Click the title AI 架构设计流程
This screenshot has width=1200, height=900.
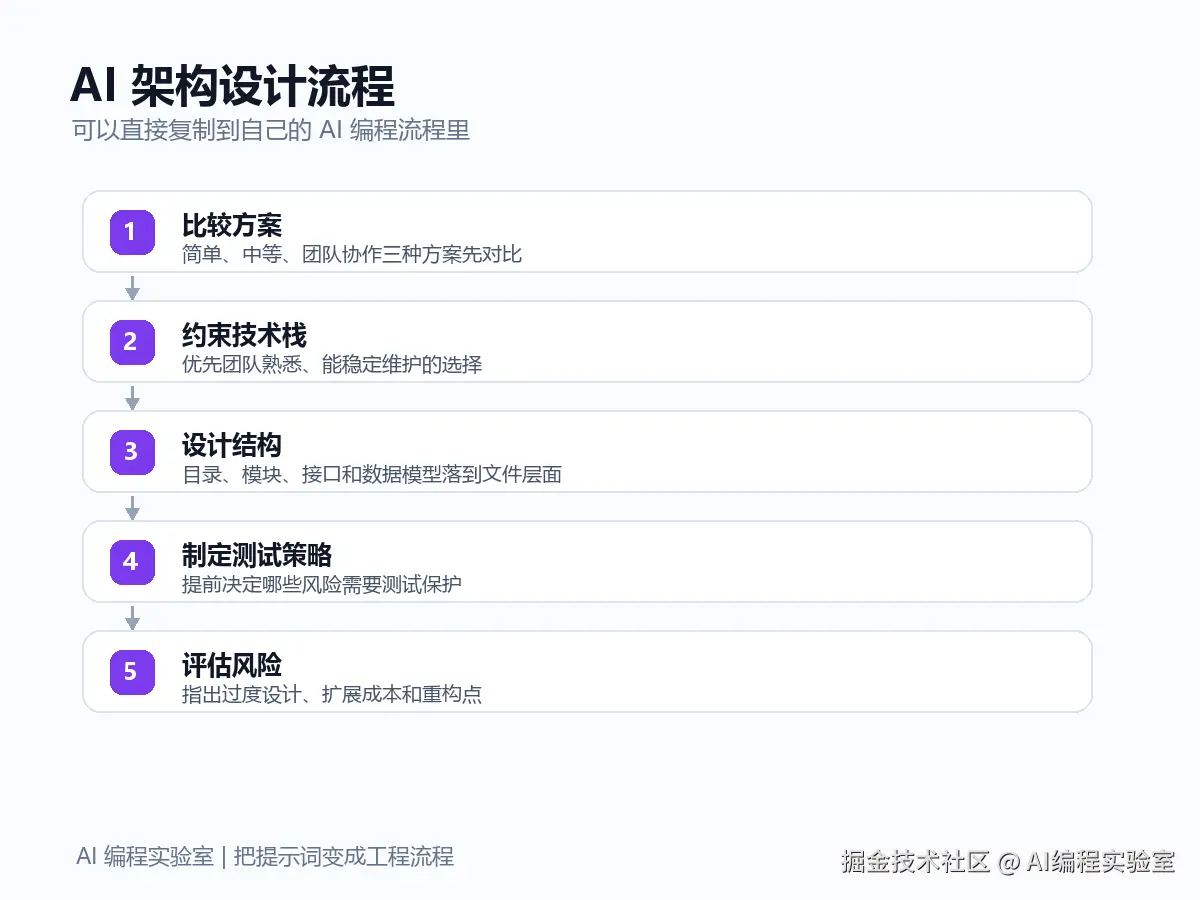tap(232, 86)
